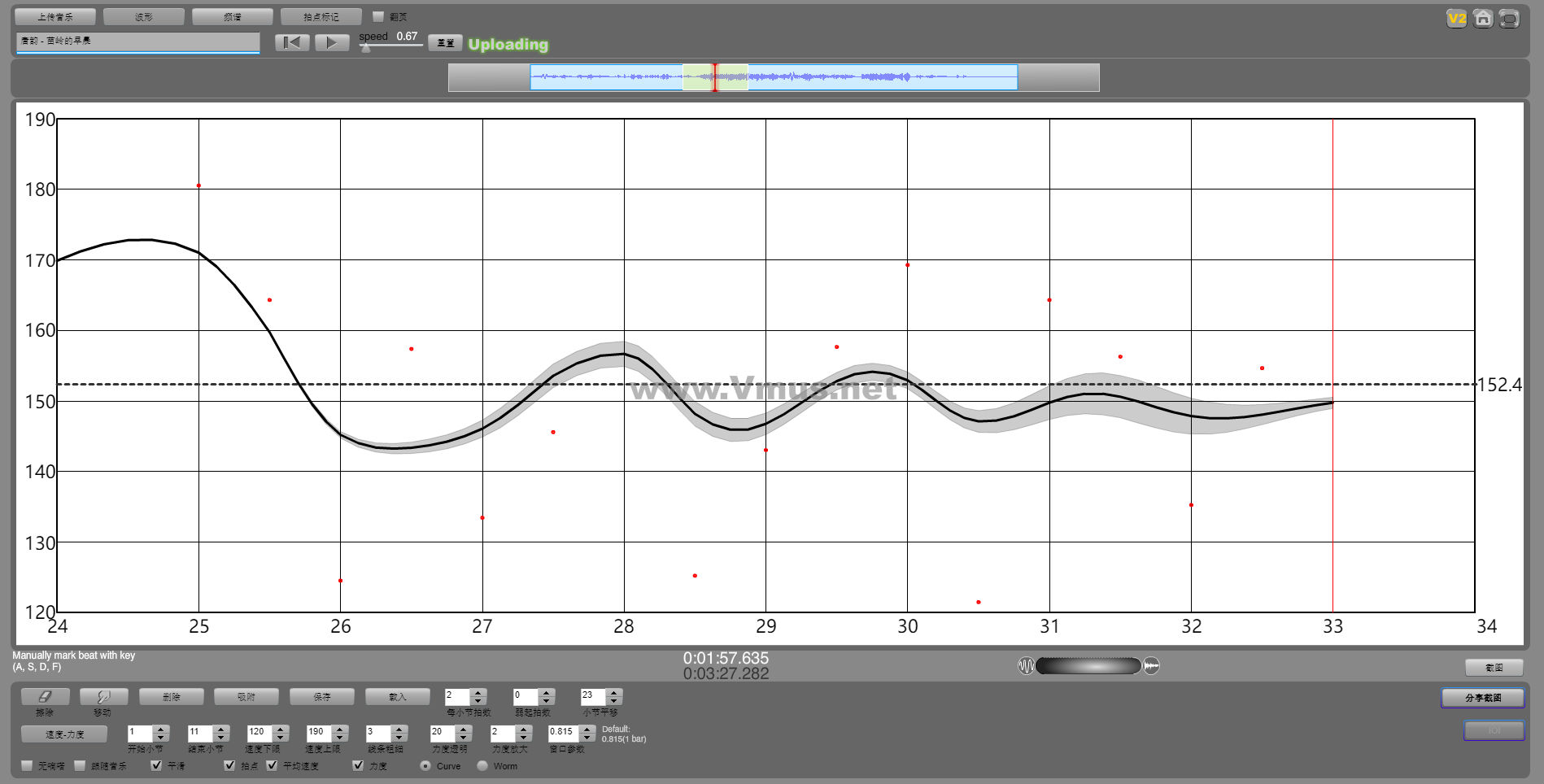Select the Worm radio button

point(482,765)
